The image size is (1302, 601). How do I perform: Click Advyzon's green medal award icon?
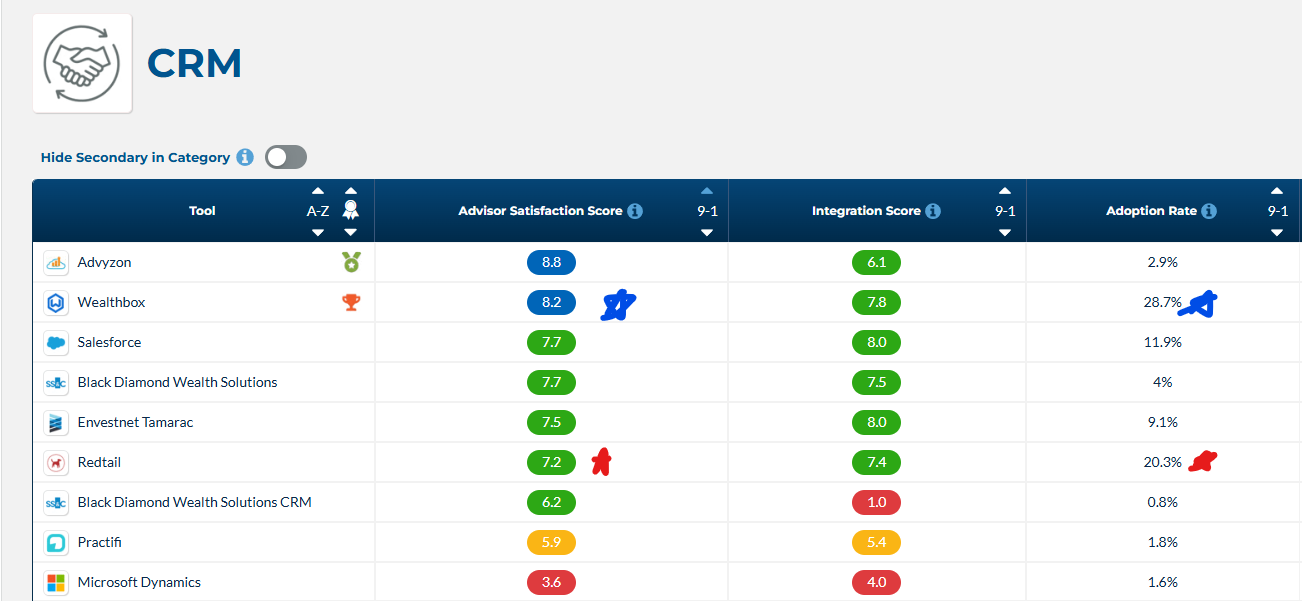351,263
